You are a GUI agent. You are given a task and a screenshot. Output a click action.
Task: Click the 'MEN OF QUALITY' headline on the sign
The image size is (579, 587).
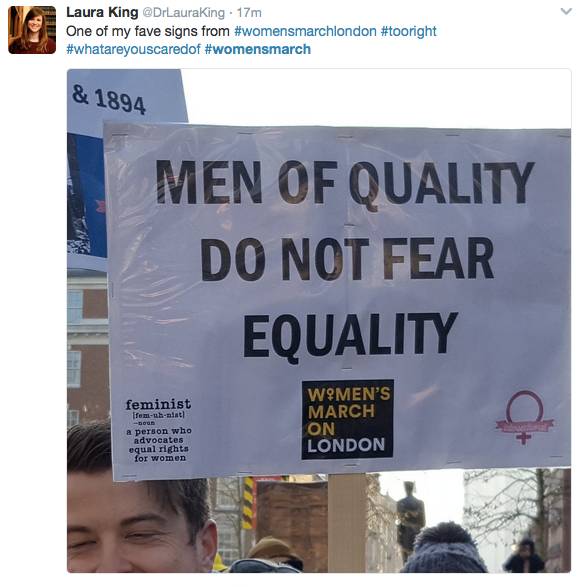coord(345,183)
